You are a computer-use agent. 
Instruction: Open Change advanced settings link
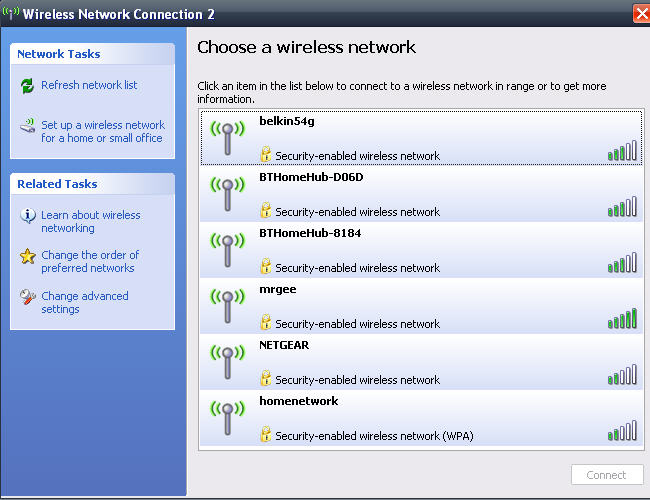click(85, 303)
